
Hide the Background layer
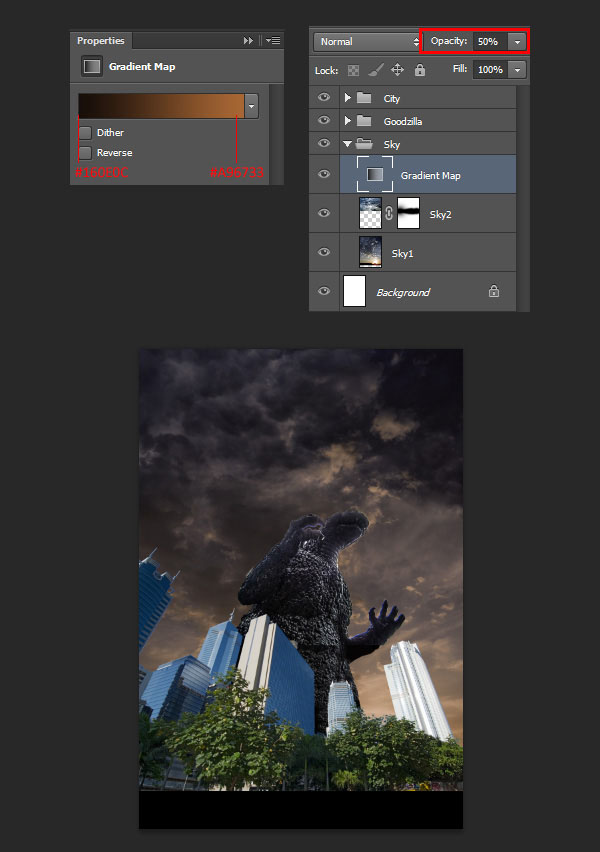[x=324, y=291]
